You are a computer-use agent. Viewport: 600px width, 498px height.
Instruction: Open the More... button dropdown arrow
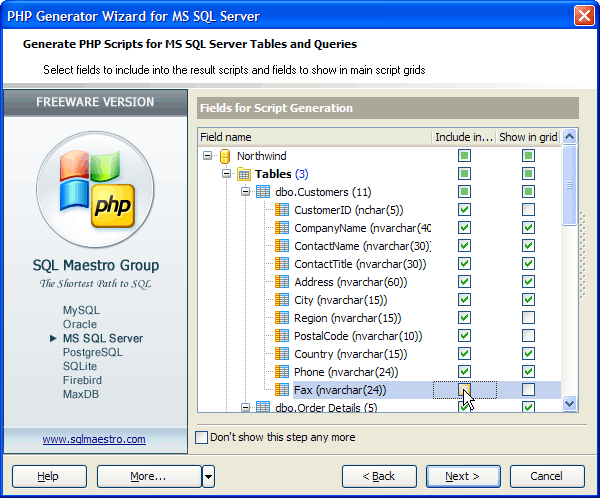coord(208,477)
